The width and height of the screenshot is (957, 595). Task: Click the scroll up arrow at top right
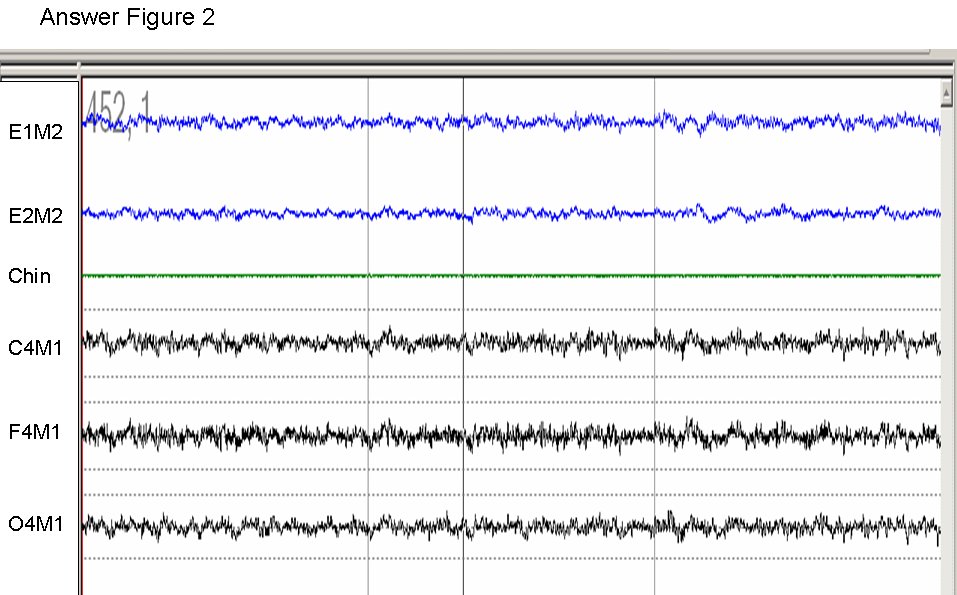946,94
